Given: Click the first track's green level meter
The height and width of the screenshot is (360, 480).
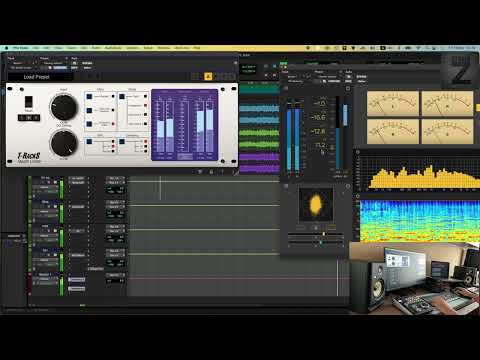Looking at the screenshot, I should 62,189.
